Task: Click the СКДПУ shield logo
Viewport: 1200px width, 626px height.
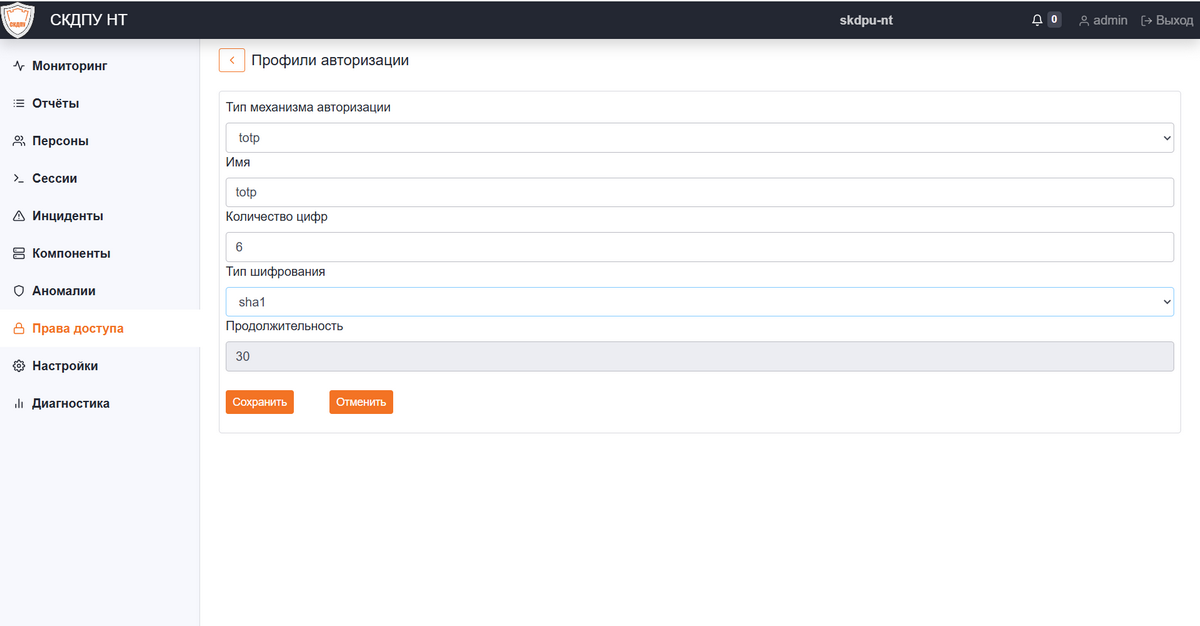Action: pos(18,20)
